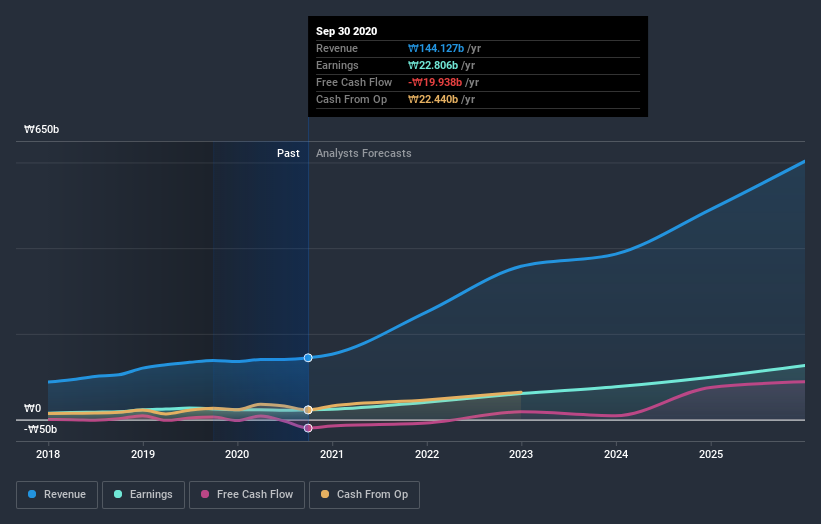Click the 2018 x-axis label

tap(48, 454)
